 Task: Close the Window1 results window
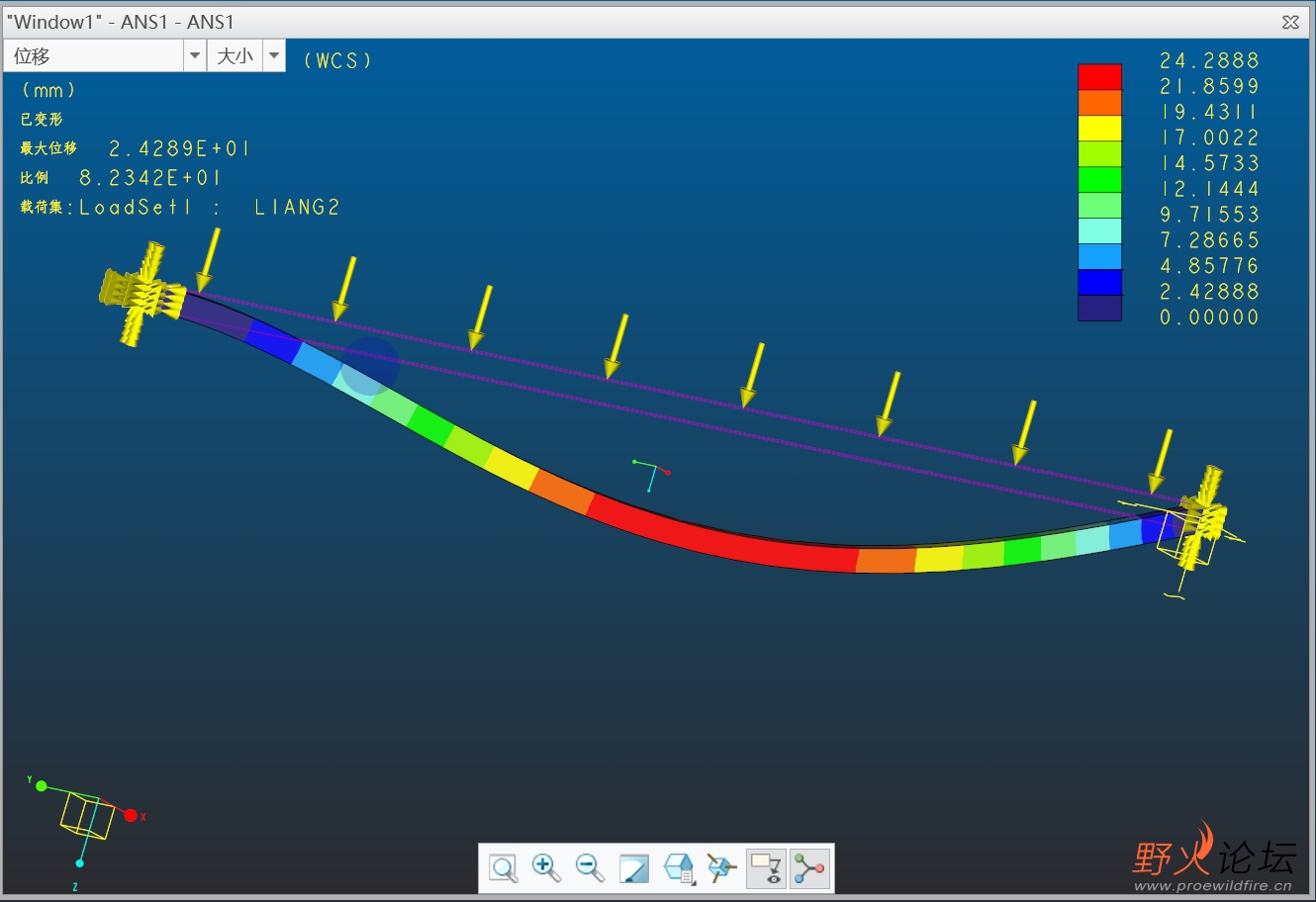1290,22
